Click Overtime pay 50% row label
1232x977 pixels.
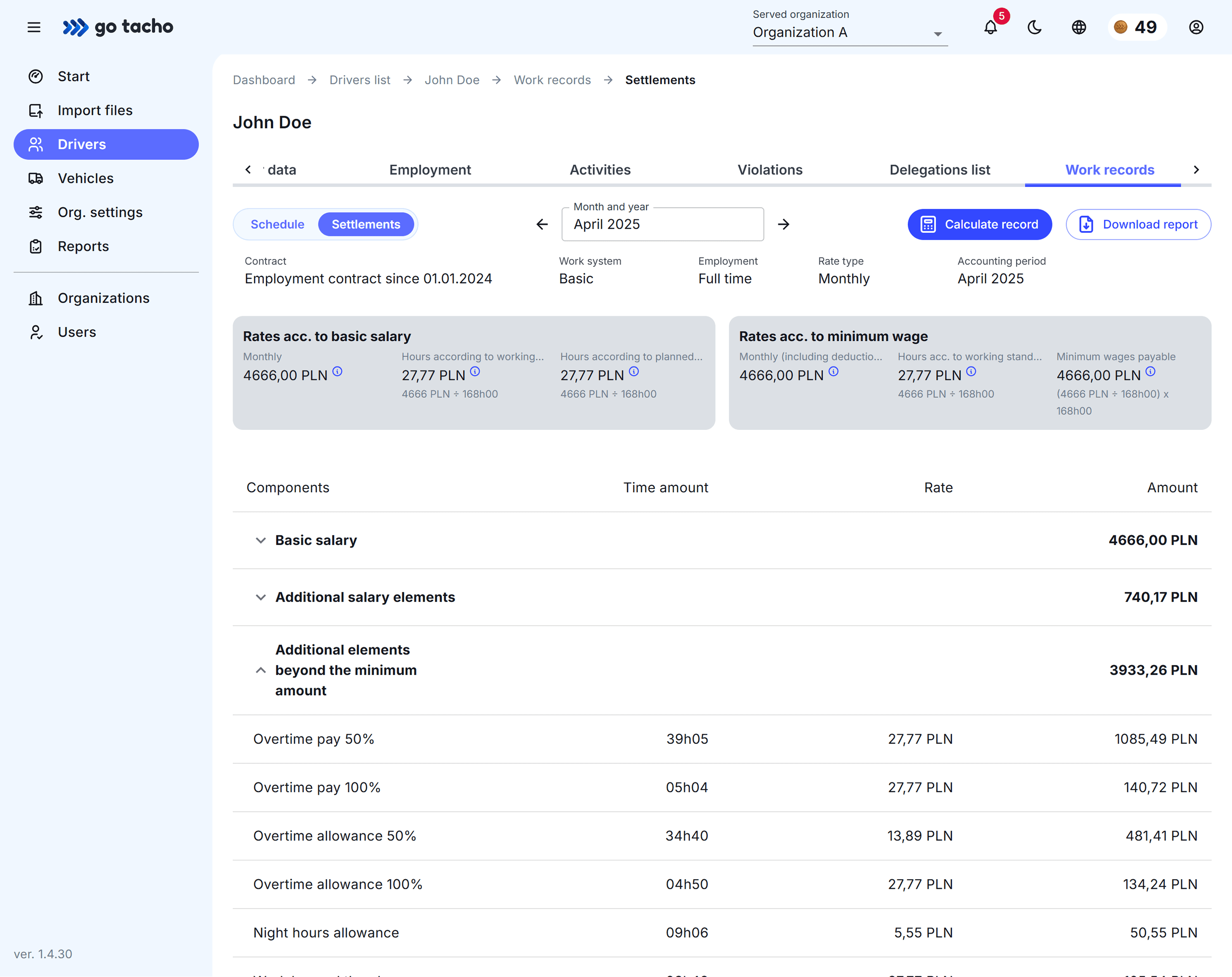314,739
